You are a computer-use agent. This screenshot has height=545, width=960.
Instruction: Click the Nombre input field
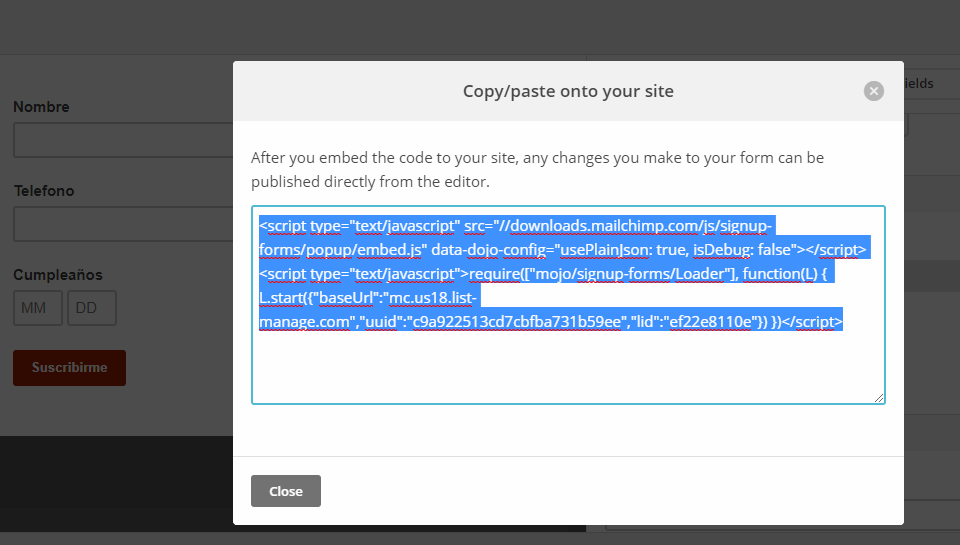(x=123, y=140)
